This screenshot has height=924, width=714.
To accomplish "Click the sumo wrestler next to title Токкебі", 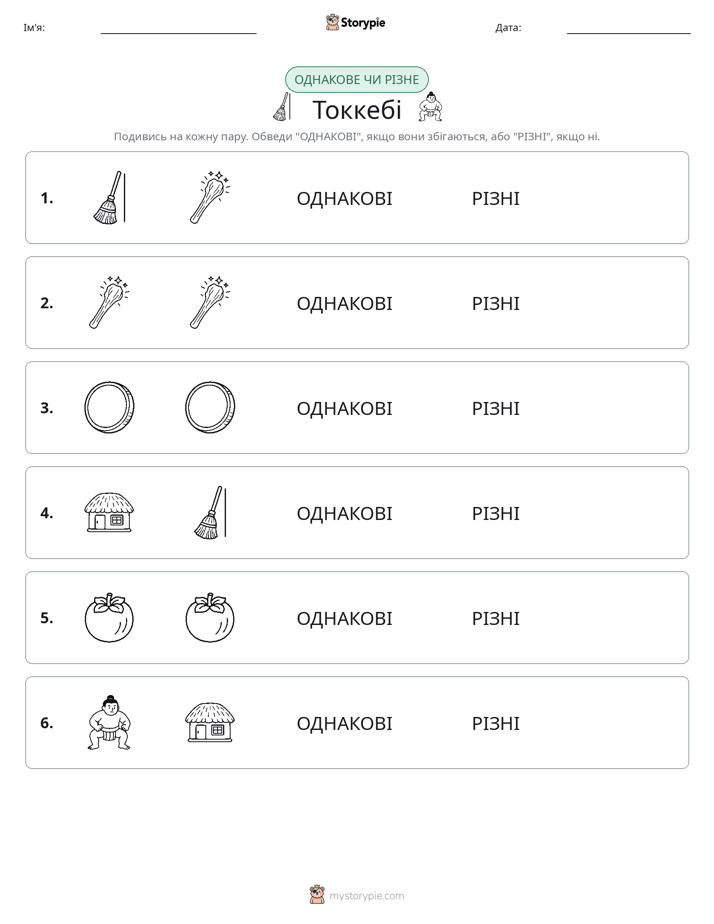I will click(x=430, y=107).
